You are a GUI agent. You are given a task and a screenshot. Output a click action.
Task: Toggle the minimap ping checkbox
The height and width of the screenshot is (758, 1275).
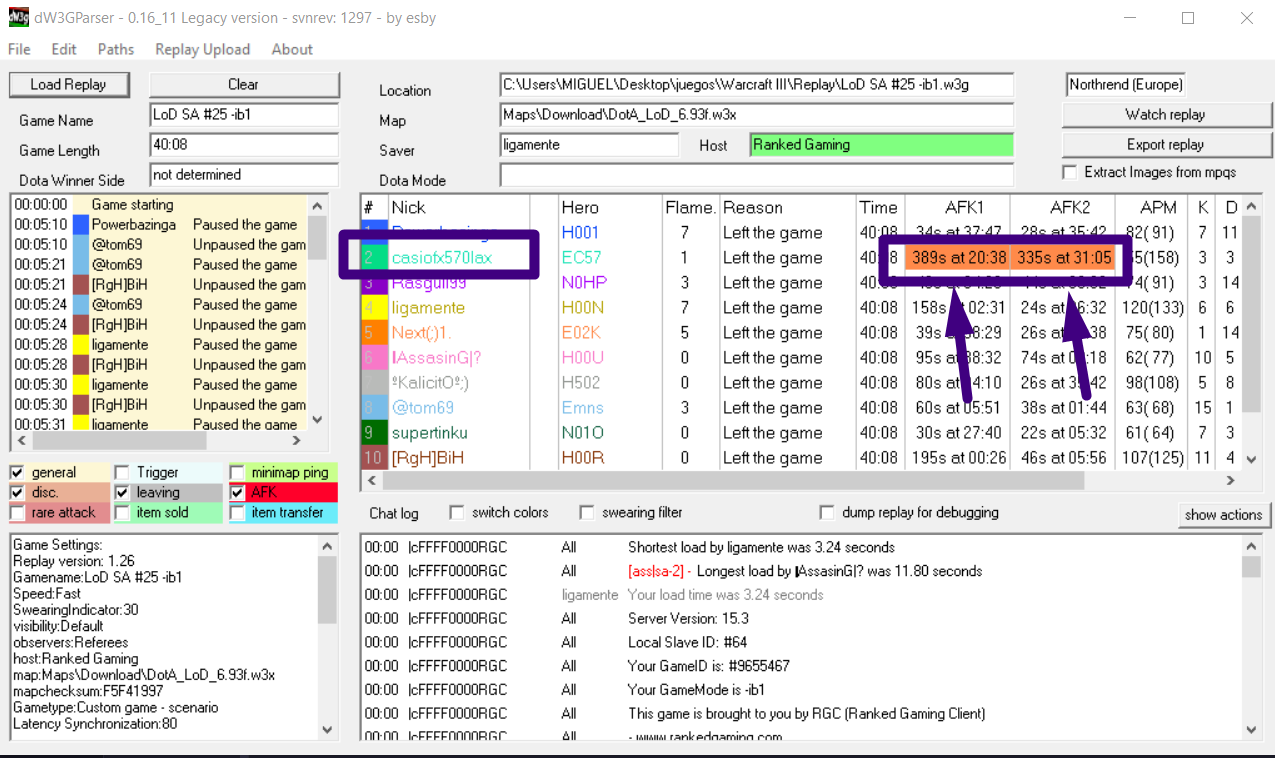point(237,473)
